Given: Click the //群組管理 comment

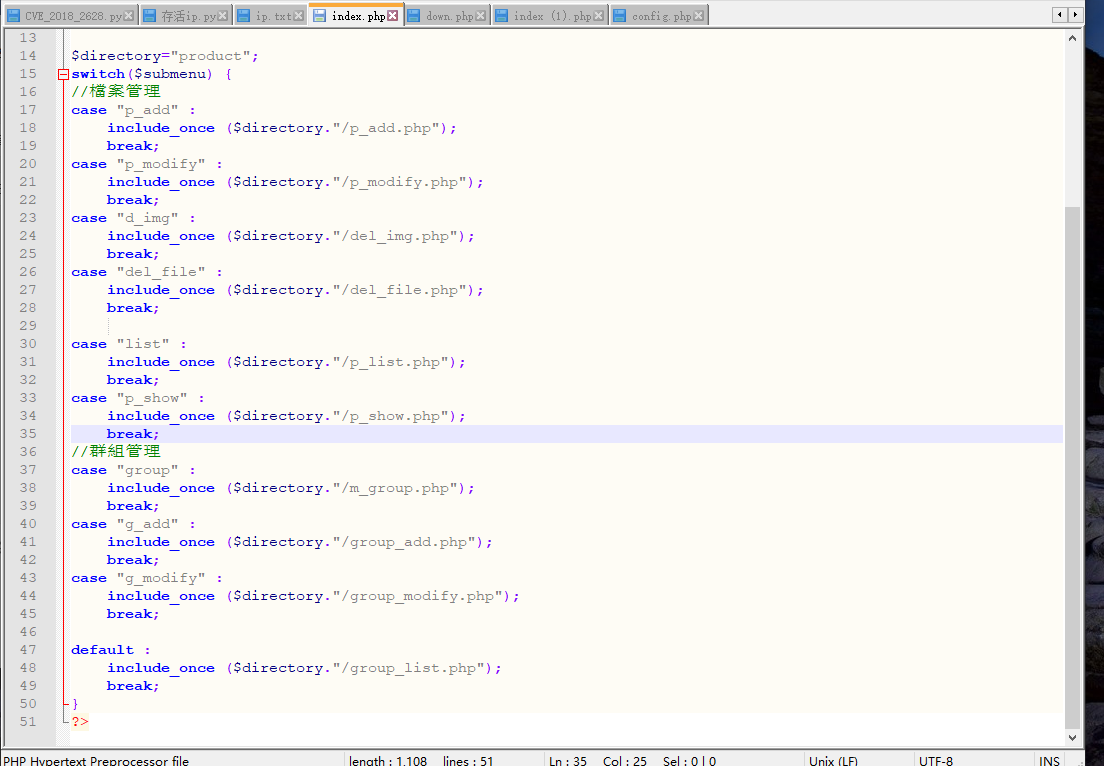Looking at the screenshot, I should tap(116, 451).
